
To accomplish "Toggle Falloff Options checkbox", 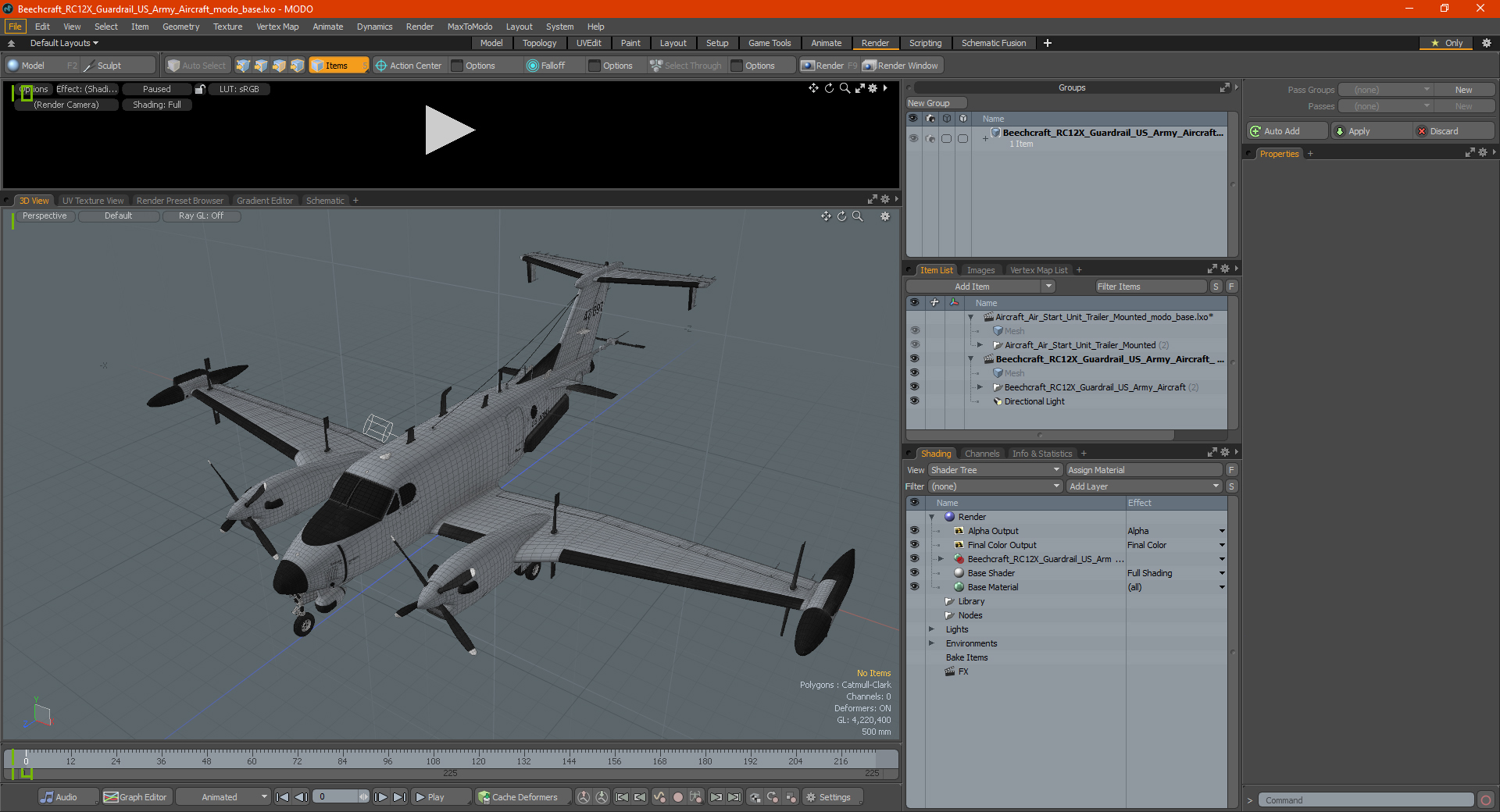I will [x=595, y=66].
